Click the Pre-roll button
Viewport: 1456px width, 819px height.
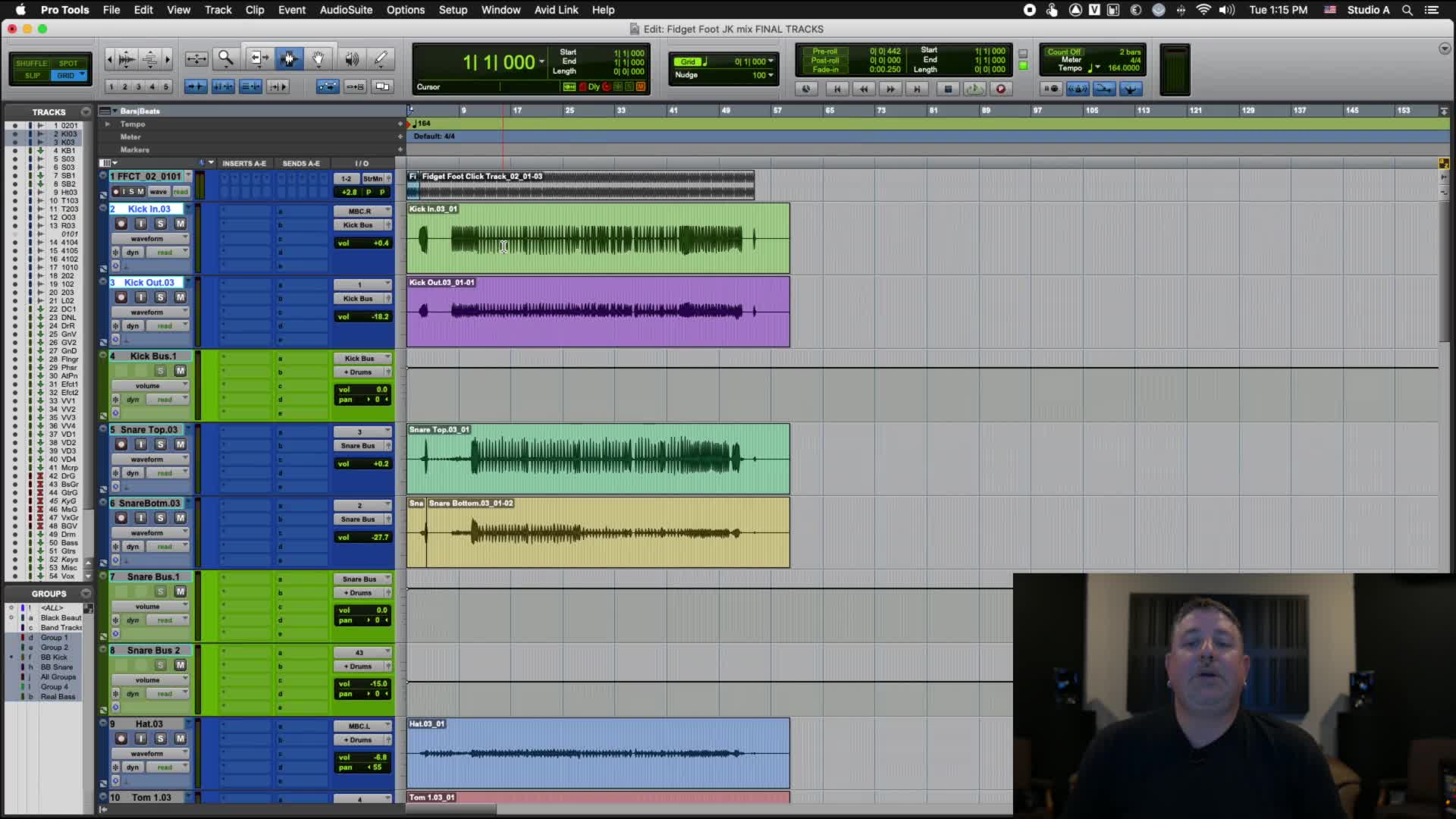[x=824, y=52]
